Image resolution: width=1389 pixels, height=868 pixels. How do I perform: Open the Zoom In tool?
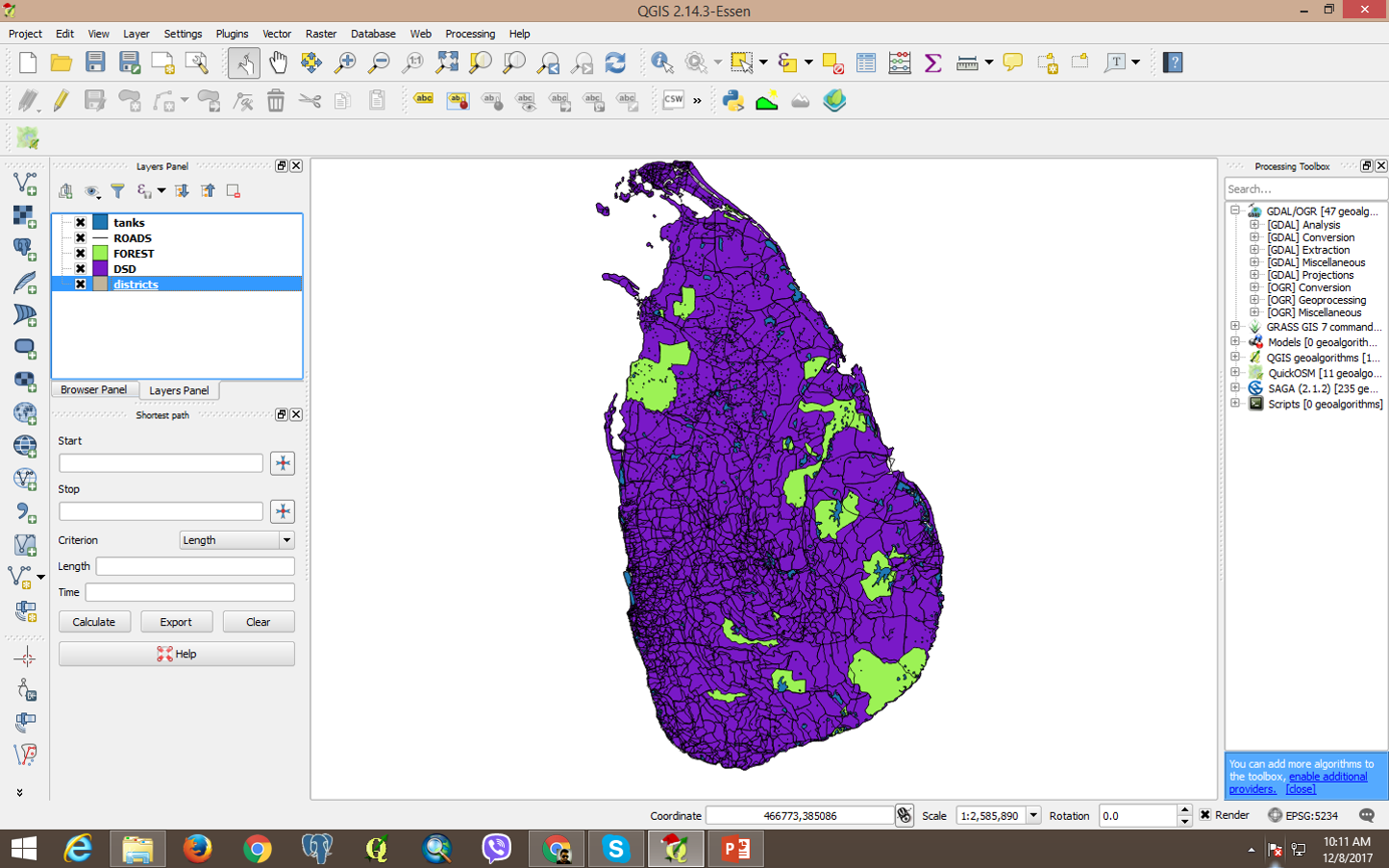pyautogui.click(x=347, y=62)
